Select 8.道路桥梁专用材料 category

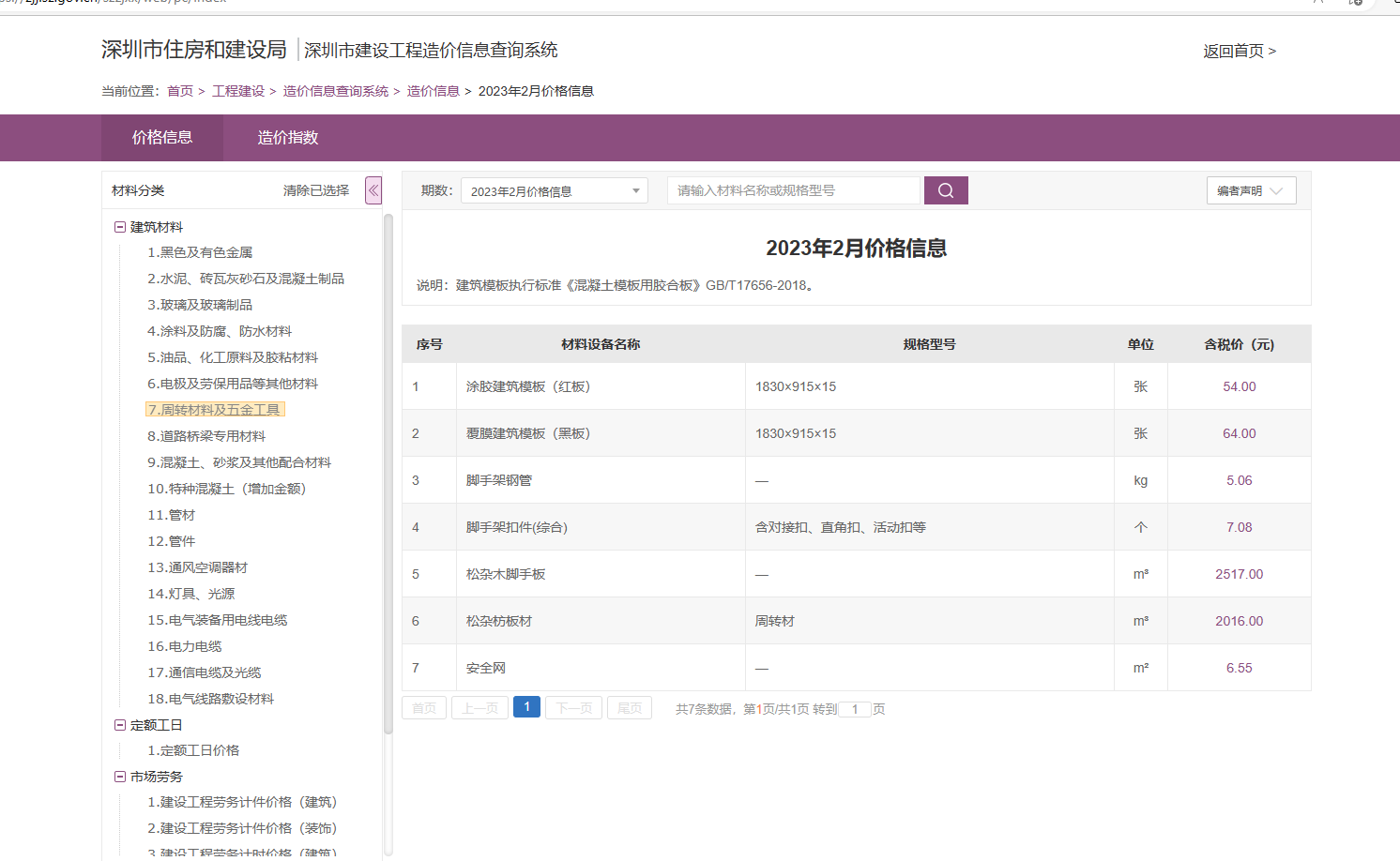pos(206,436)
